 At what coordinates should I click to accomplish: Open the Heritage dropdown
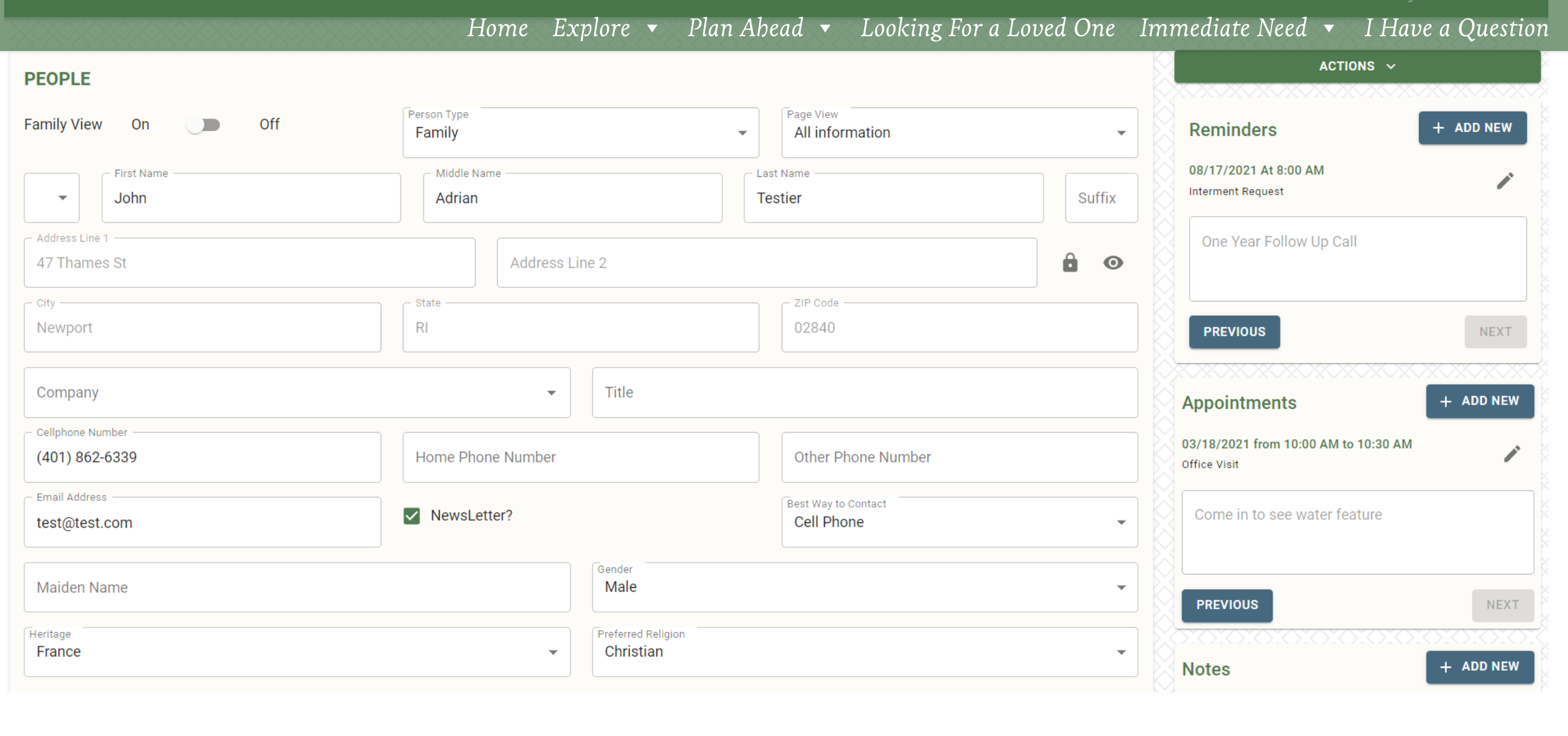tap(552, 652)
